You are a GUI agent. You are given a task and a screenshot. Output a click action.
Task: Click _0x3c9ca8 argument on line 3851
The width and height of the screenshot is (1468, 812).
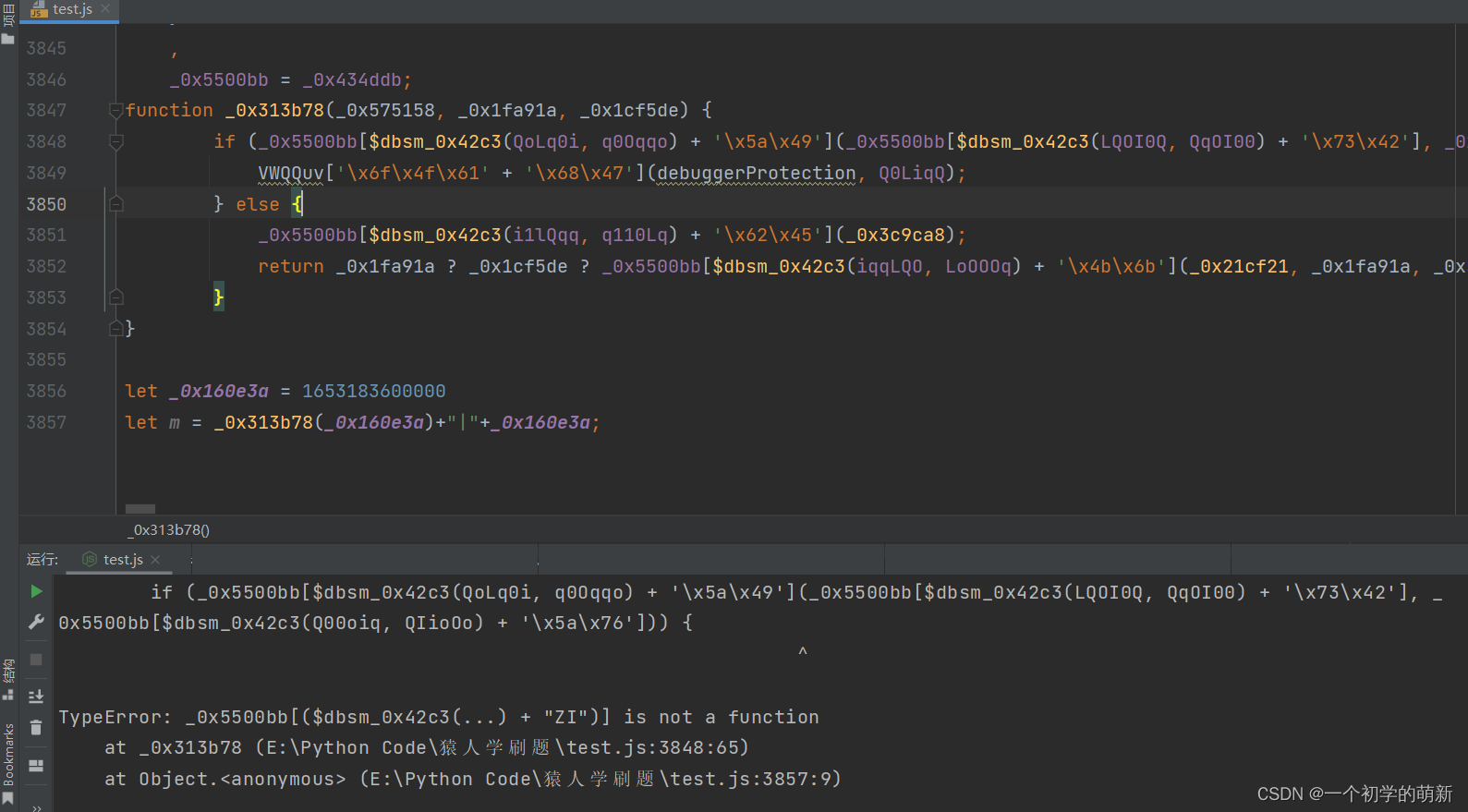pos(895,235)
